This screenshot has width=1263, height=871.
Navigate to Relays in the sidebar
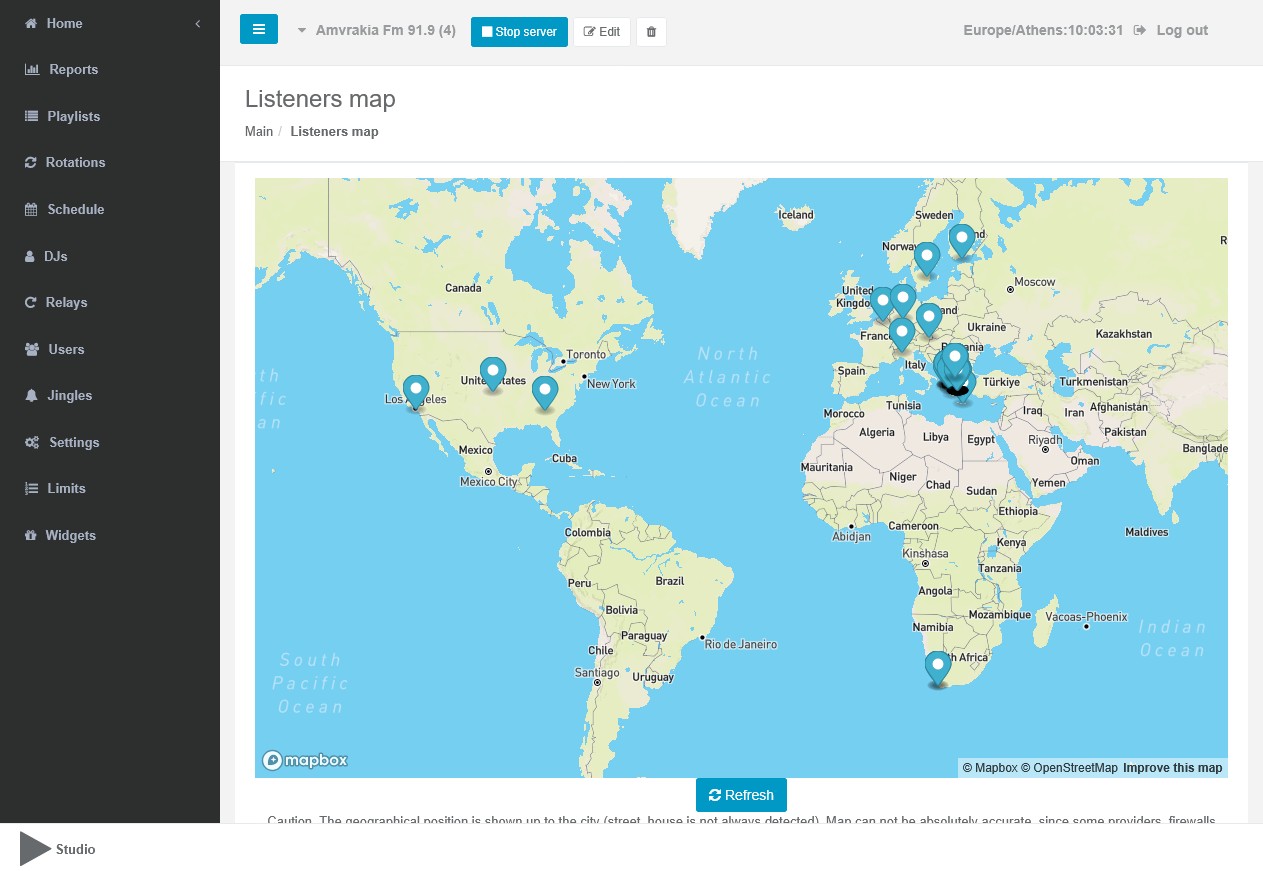coord(66,303)
